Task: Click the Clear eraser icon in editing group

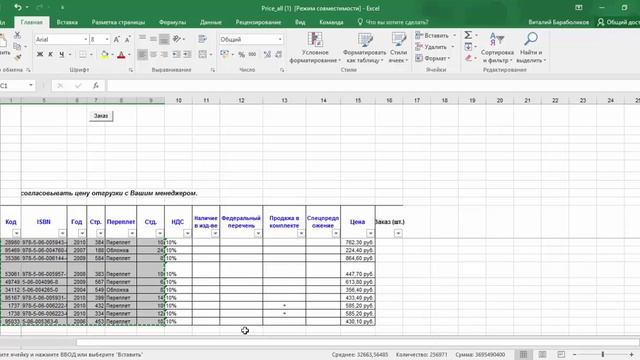Action: (x=469, y=58)
